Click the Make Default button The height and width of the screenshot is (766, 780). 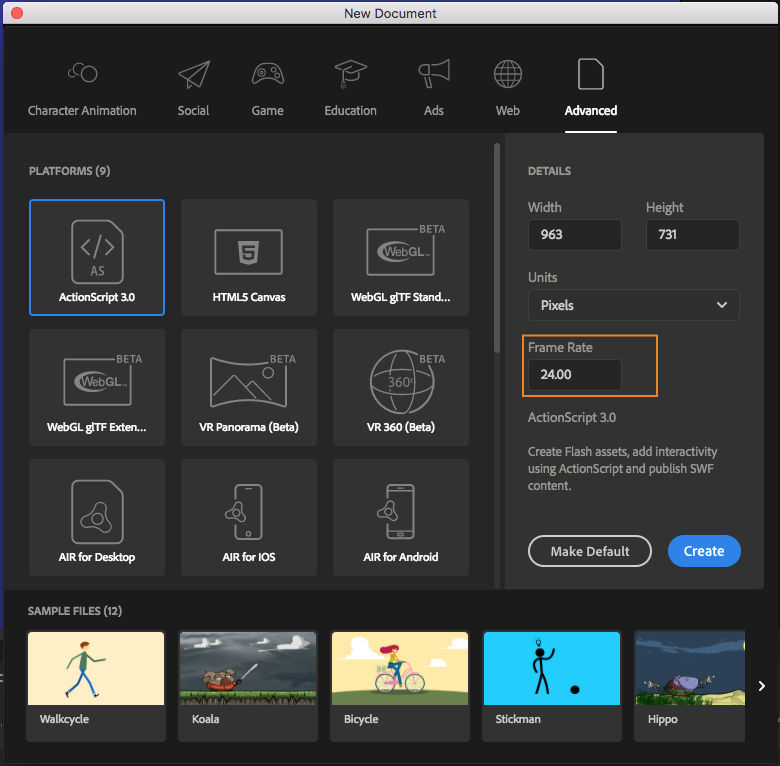point(589,551)
